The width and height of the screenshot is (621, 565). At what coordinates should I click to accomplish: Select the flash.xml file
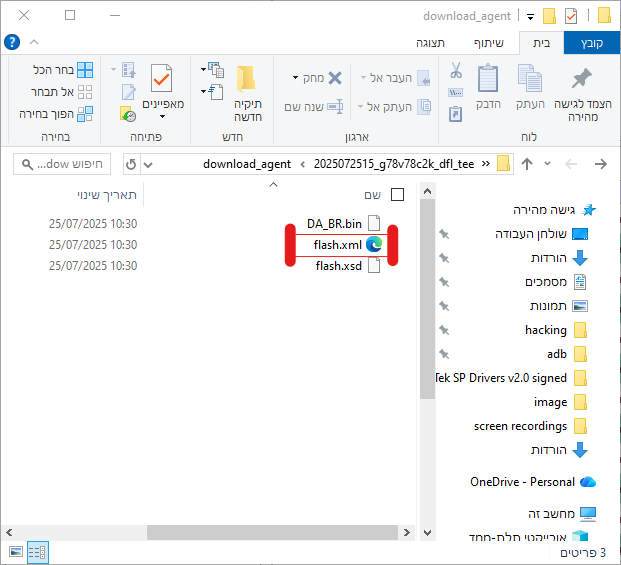pyautogui.click(x=338, y=244)
